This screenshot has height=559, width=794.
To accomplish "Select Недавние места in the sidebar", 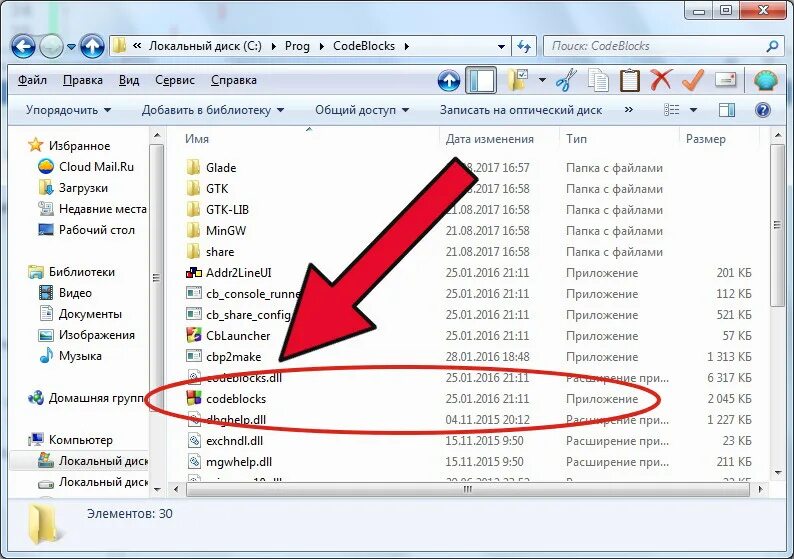I will (93, 209).
